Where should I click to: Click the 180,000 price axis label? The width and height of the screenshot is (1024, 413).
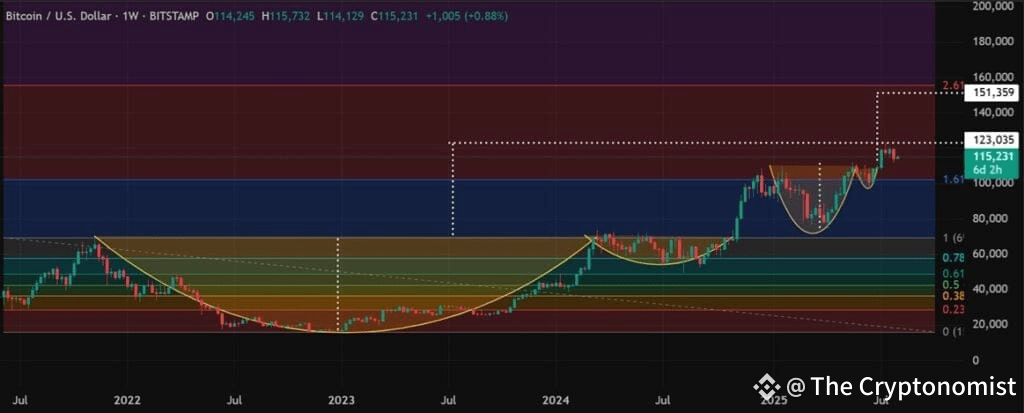click(995, 42)
